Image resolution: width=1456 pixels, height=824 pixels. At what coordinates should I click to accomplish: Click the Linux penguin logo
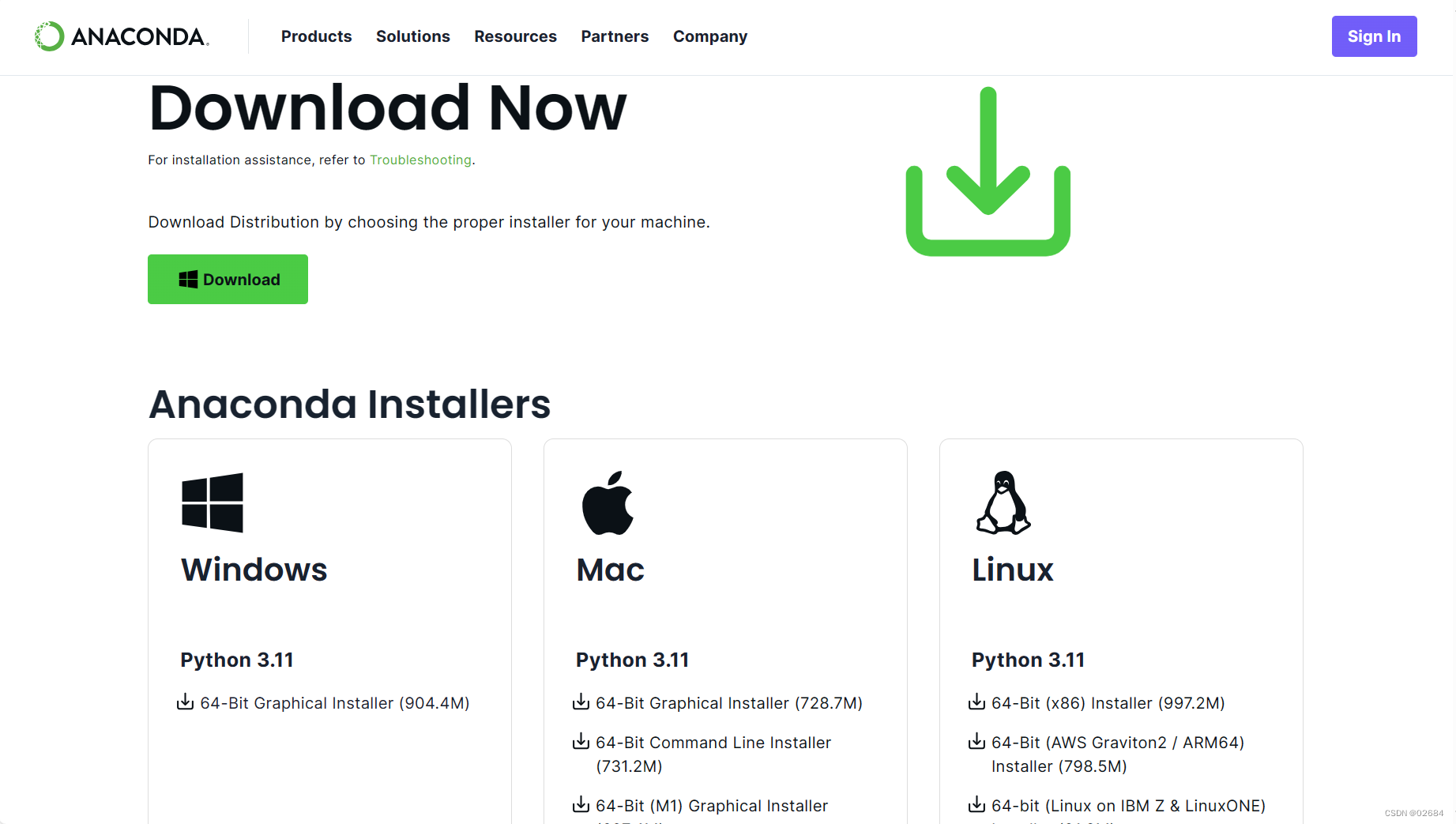pos(1003,502)
